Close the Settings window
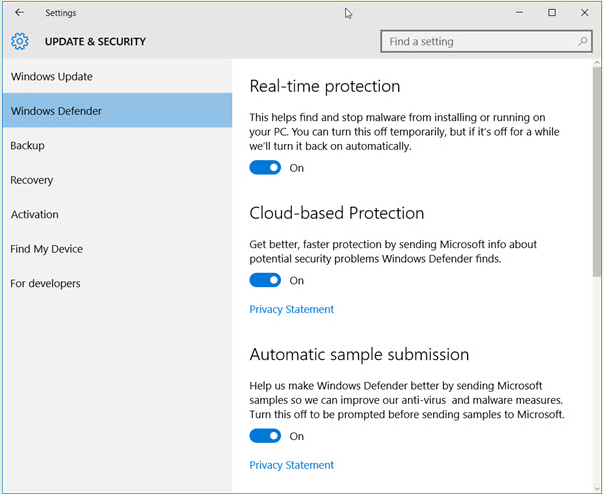 583,13
